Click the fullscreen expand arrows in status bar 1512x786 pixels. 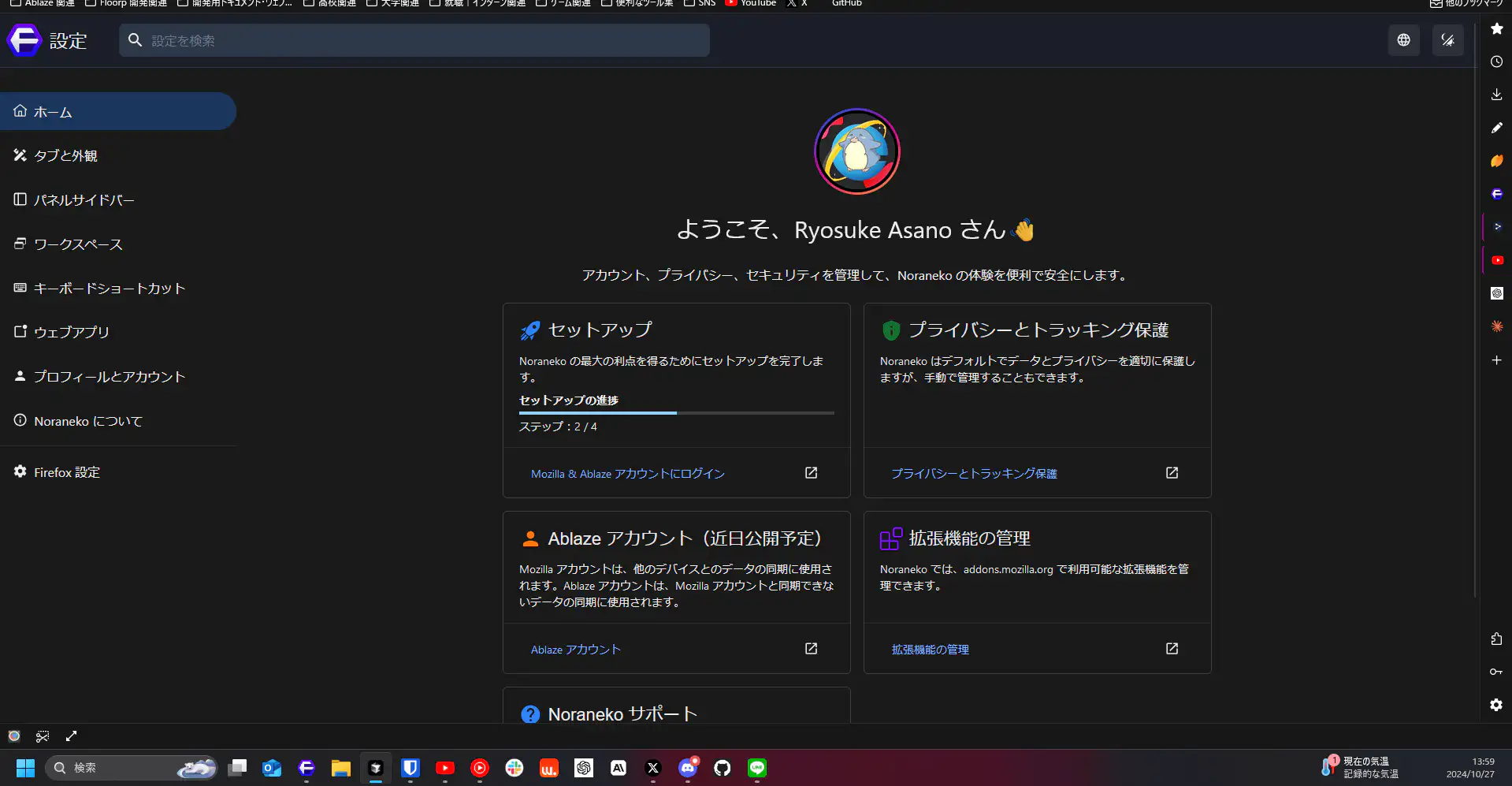[71, 736]
